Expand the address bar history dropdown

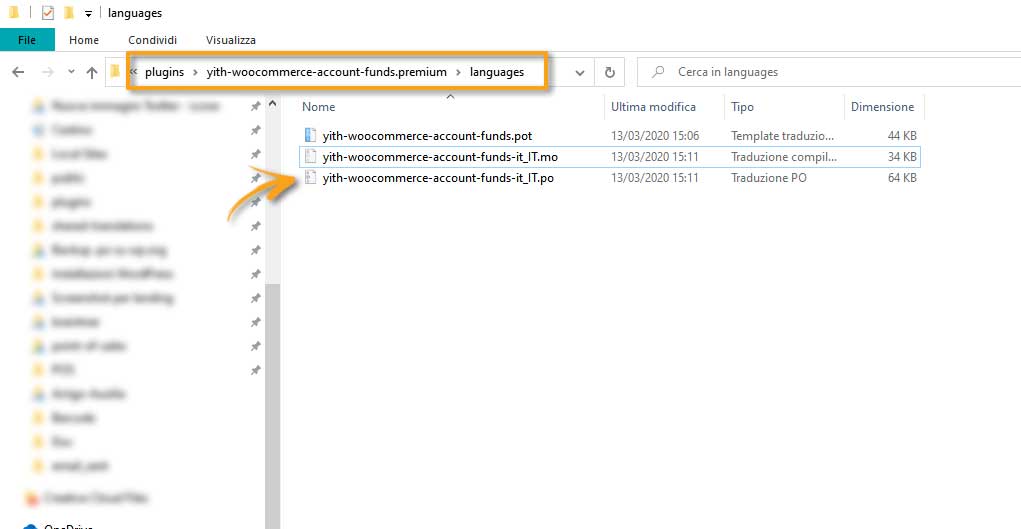(580, 73)
